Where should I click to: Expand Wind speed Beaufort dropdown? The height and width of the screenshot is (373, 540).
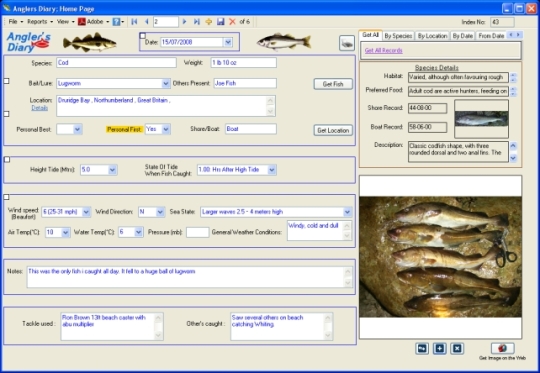click(x=86, y=212)
